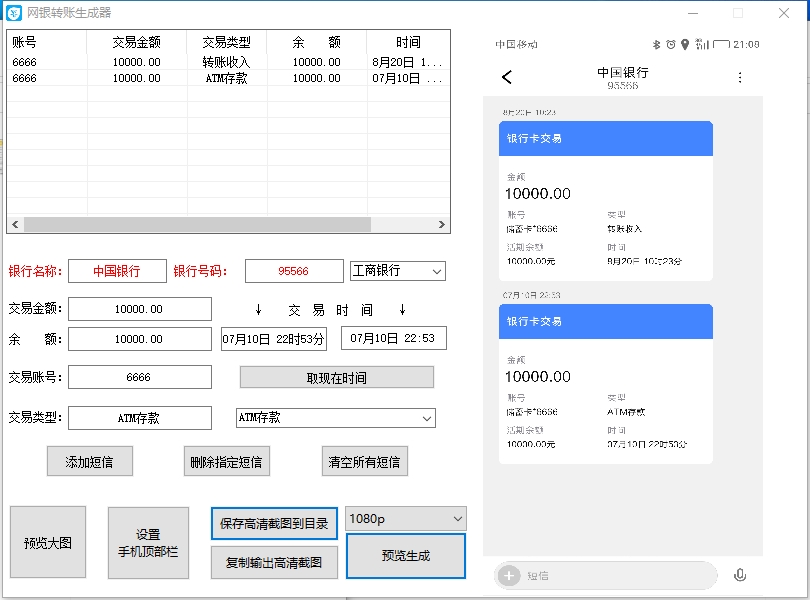Click the 预览生成 button

point(405,555)
